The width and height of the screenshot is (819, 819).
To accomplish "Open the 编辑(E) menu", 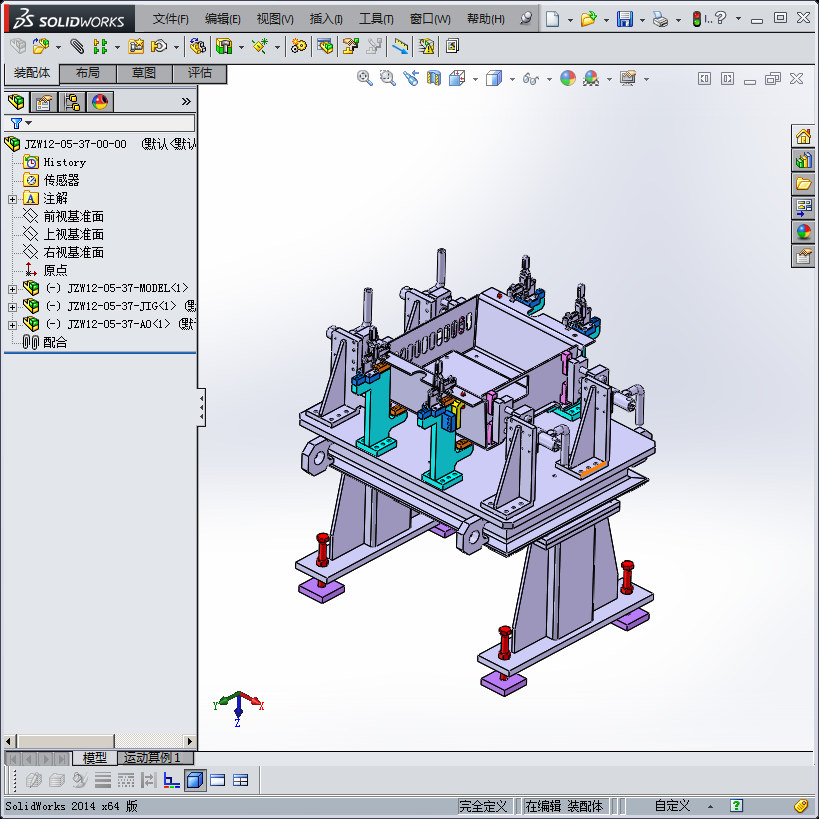I will (x=223, y=19).
